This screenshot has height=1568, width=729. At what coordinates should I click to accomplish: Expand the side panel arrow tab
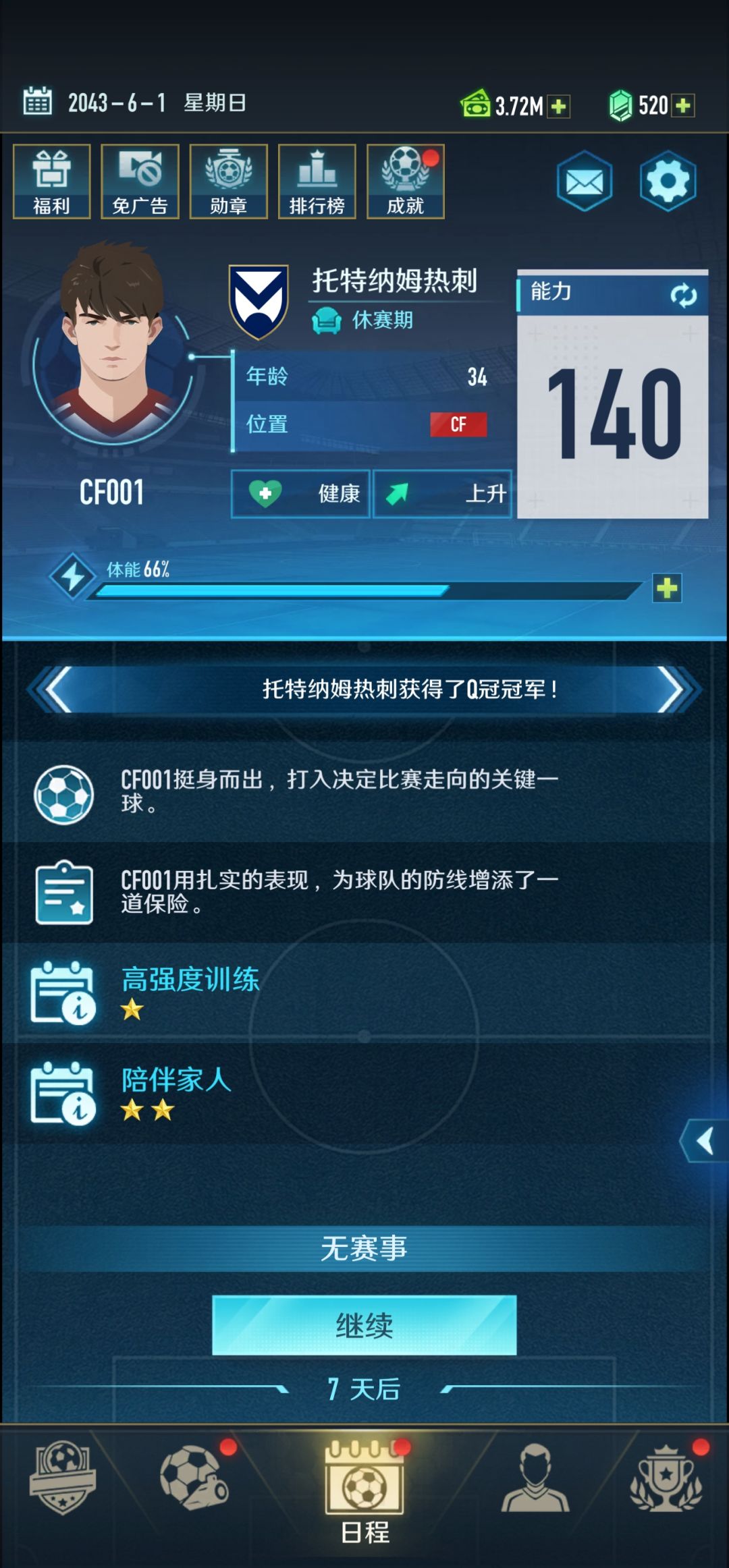[704, 1141]
